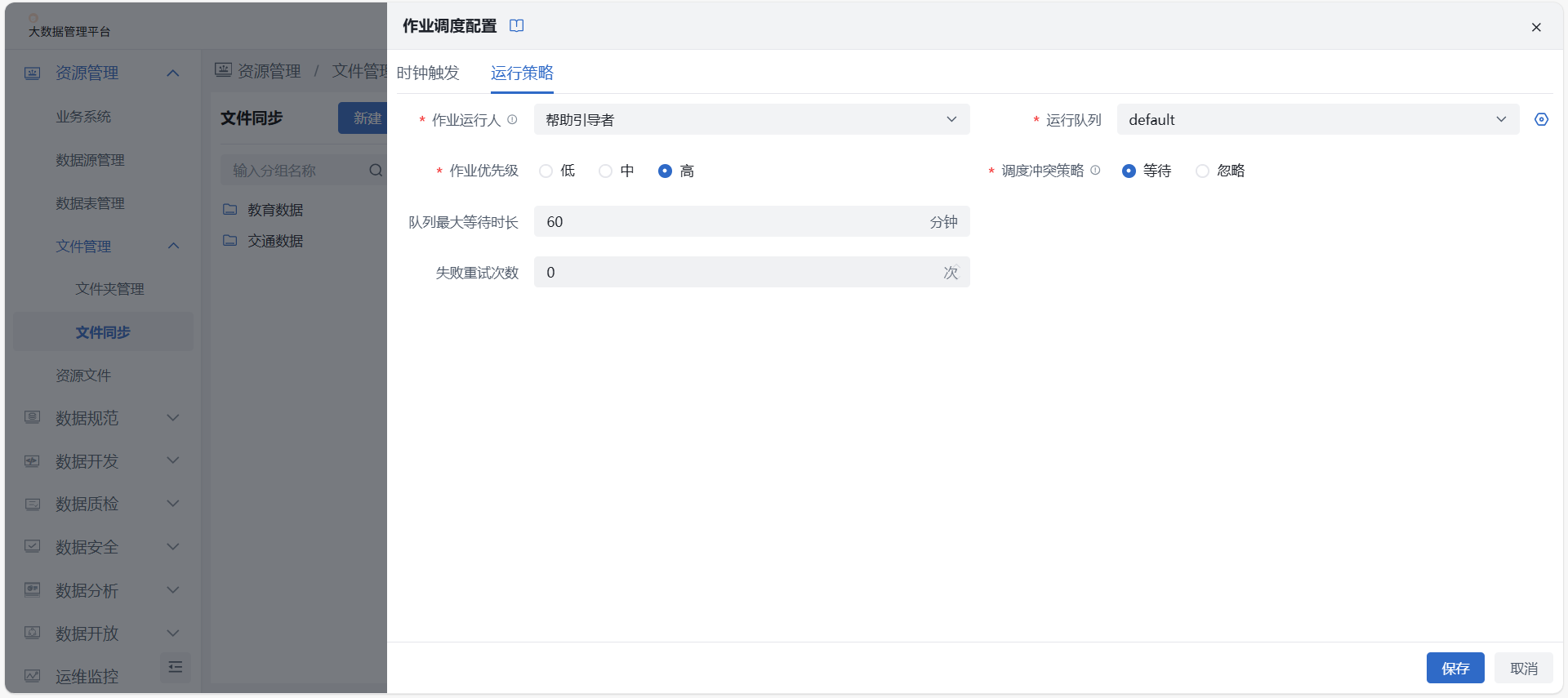Click the folder icon of 交通数据

(230, 240)
